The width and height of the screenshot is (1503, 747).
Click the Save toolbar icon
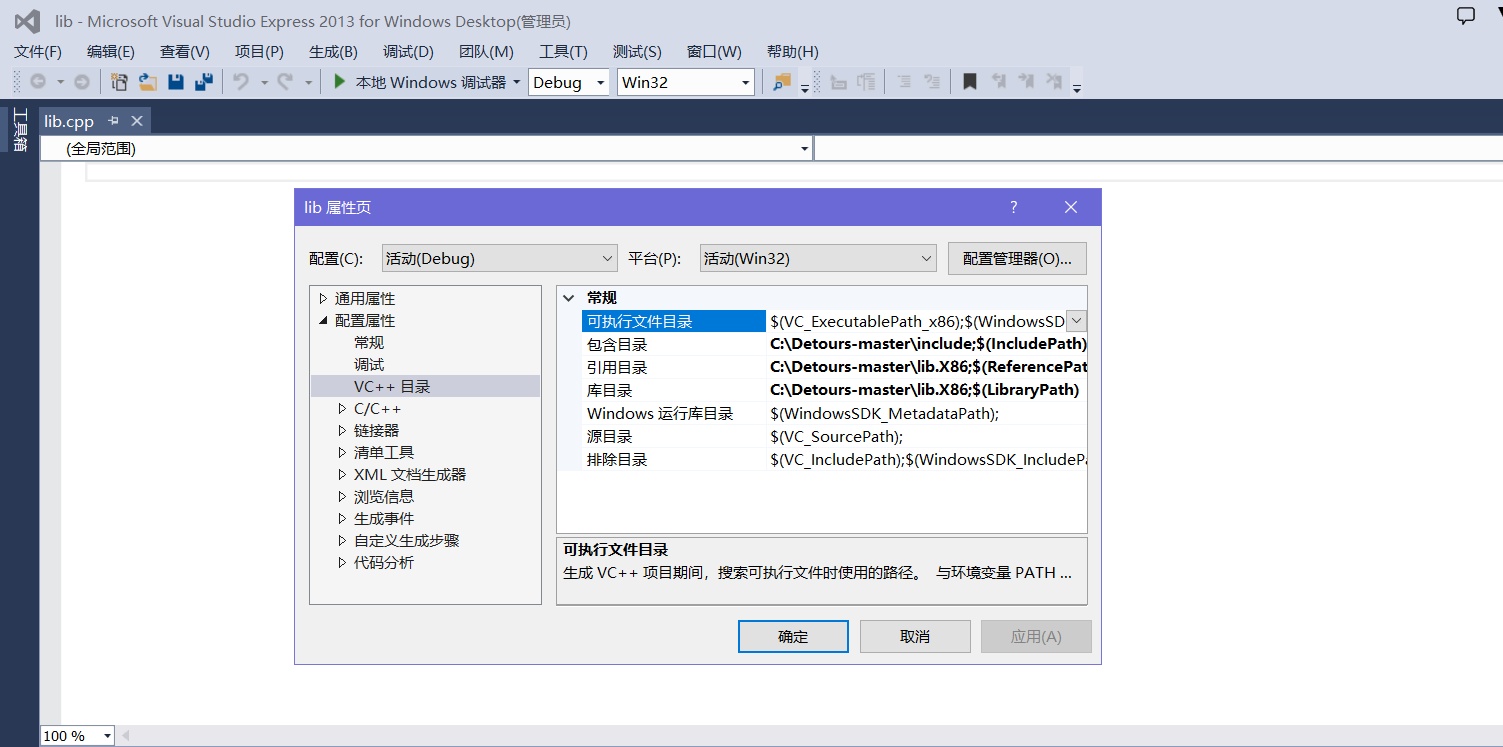[x=175, y=82]
